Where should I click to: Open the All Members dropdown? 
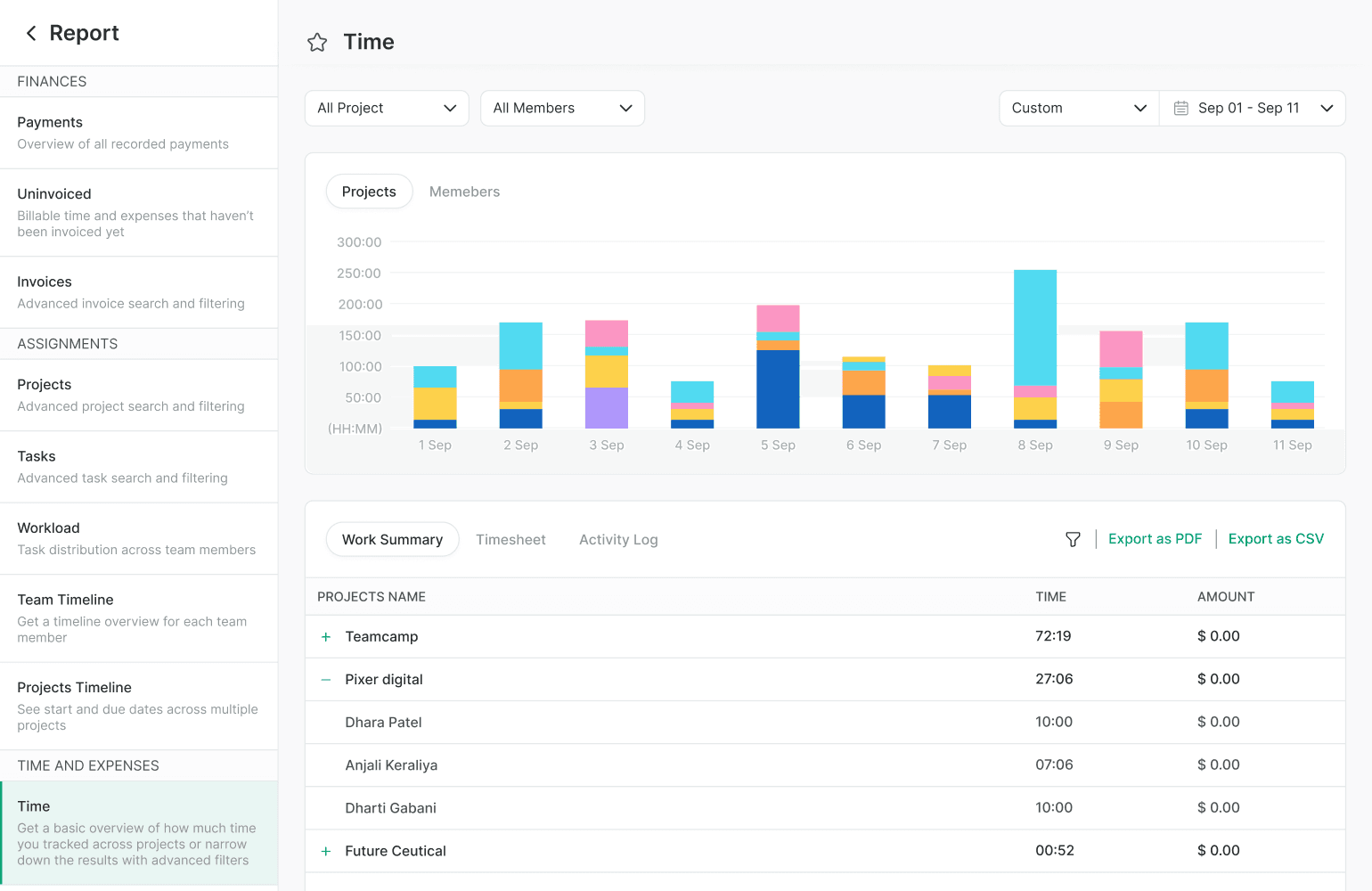tap(562, 109)
